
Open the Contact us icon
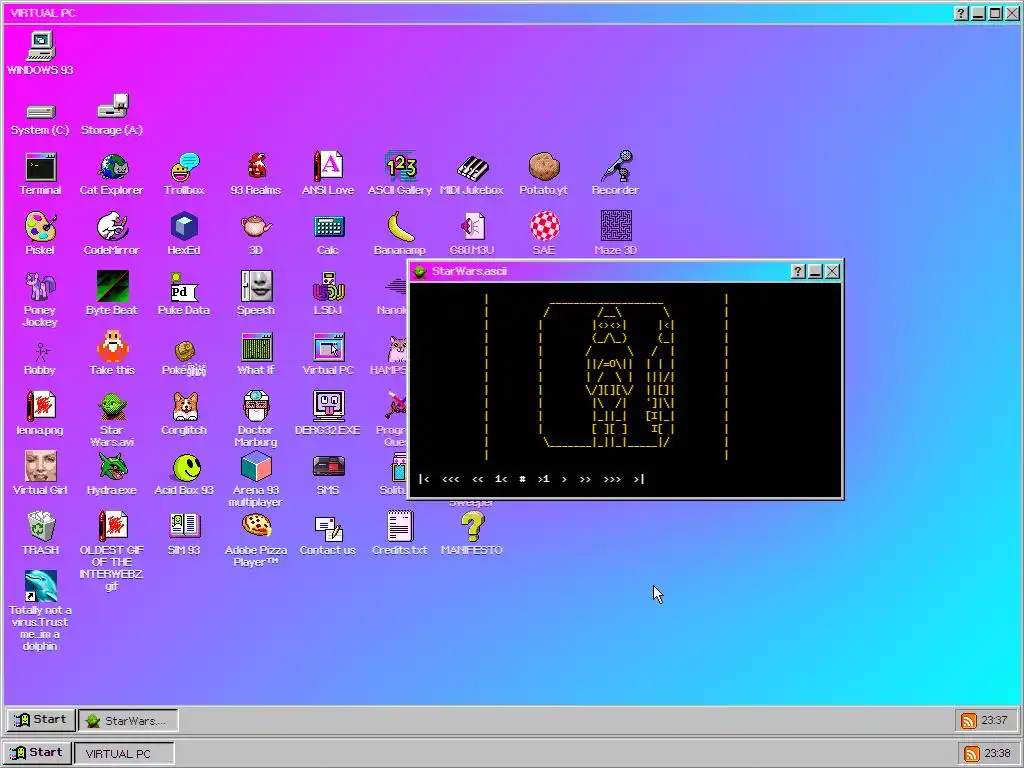[328, 527]
